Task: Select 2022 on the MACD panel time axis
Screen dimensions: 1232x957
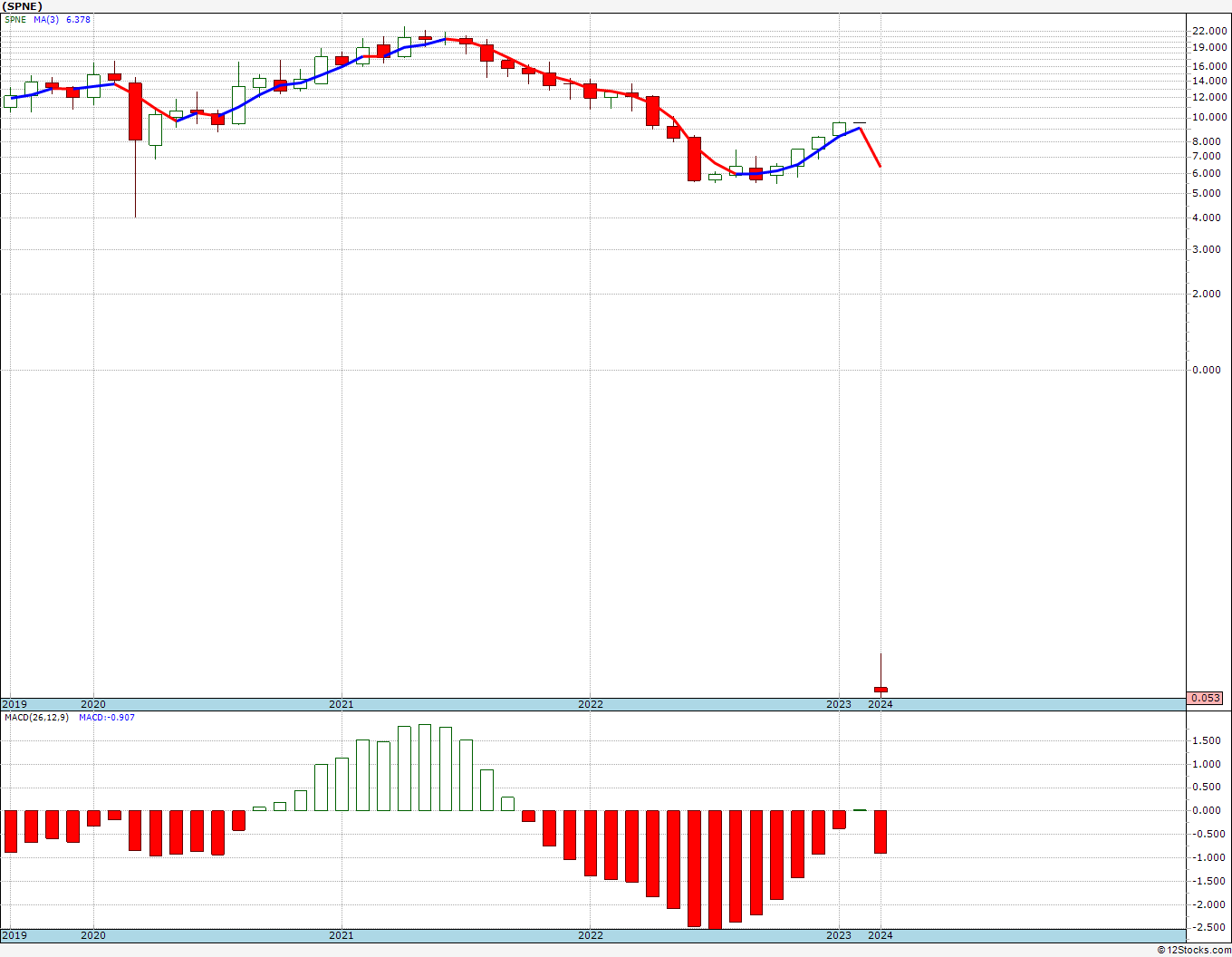Action: (x=591, y=935)
